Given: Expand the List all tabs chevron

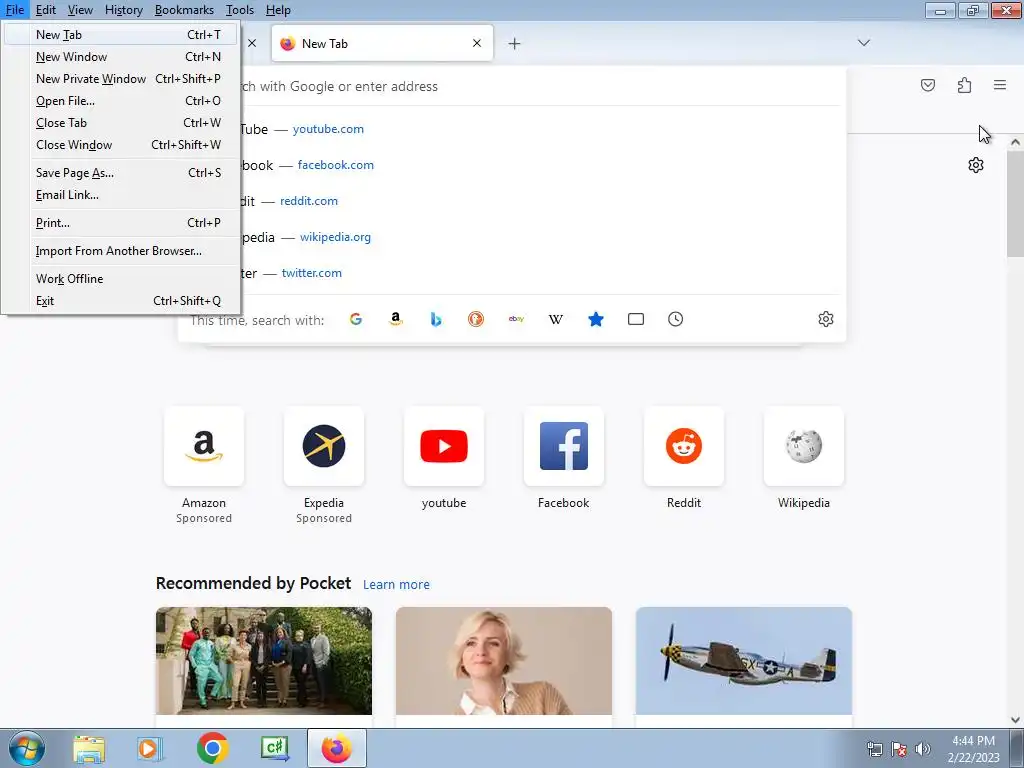Looking at the screenshot, I should point(864,43).
